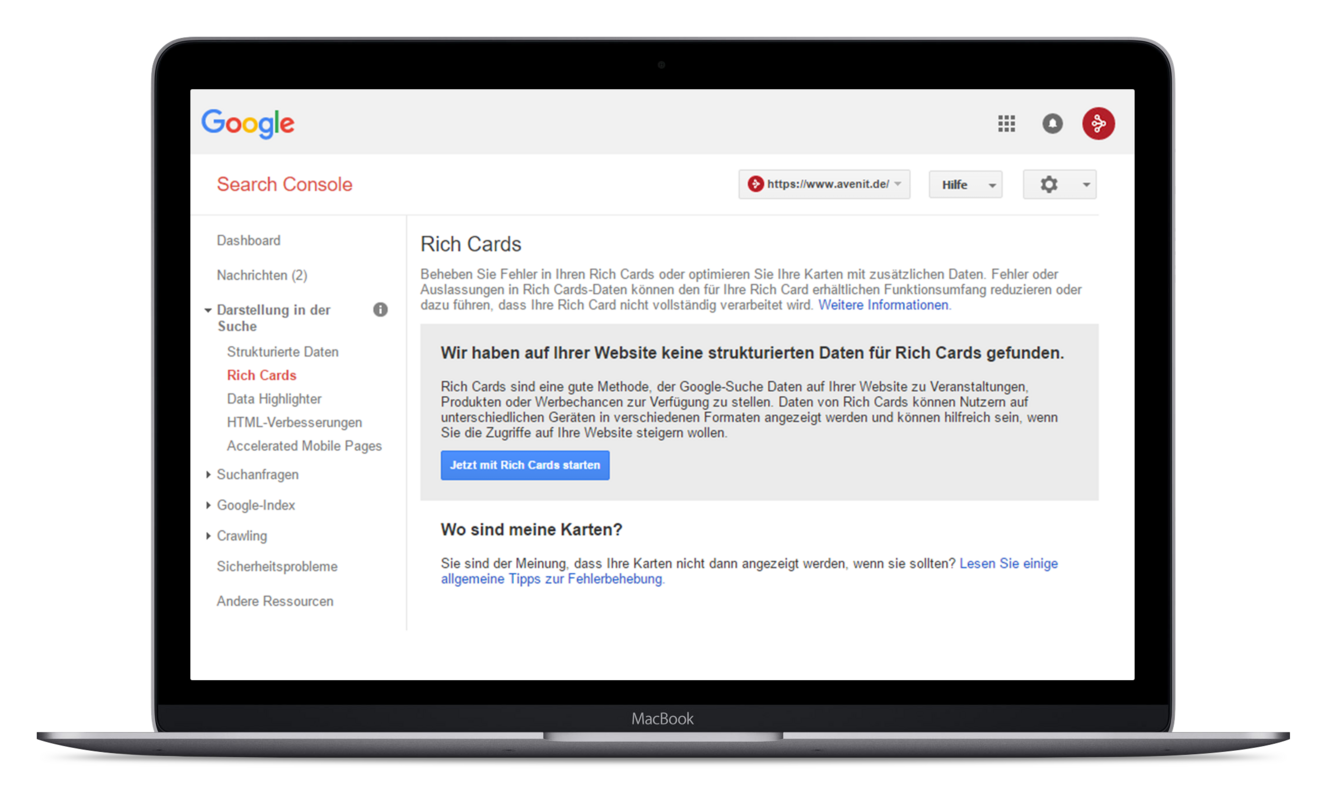The height and width of the screenshot is (798, 1332).
Task: Open Andere Ressourcen
Action: pos(275,601)
